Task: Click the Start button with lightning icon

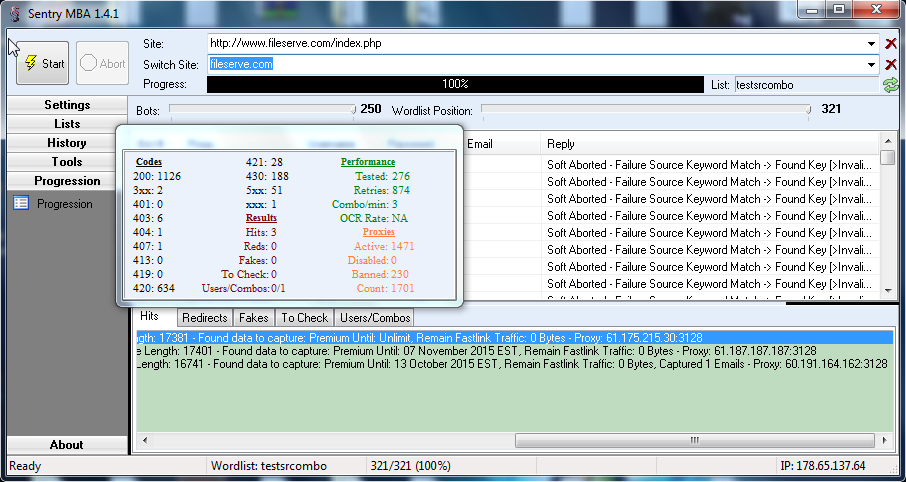Action: point(42,63)
